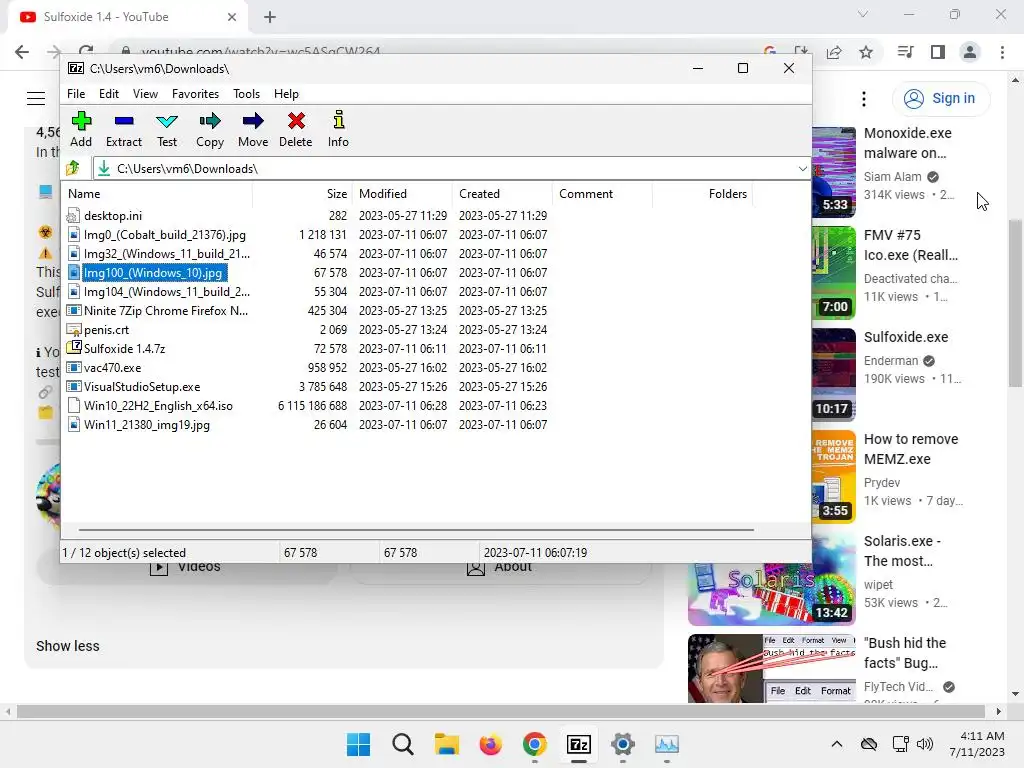Click Show less in the description
1024x768 pixels.
[68, 646]
